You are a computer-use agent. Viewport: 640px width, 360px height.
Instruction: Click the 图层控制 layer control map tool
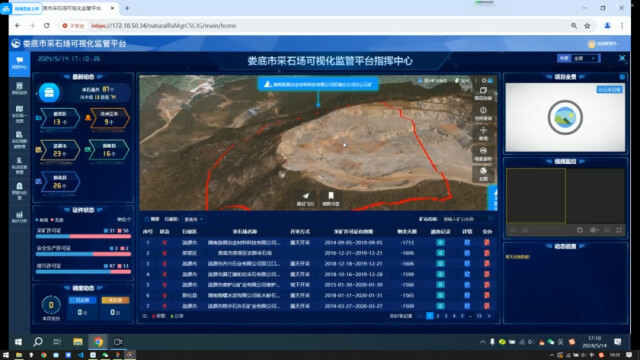tap(483, 93)
